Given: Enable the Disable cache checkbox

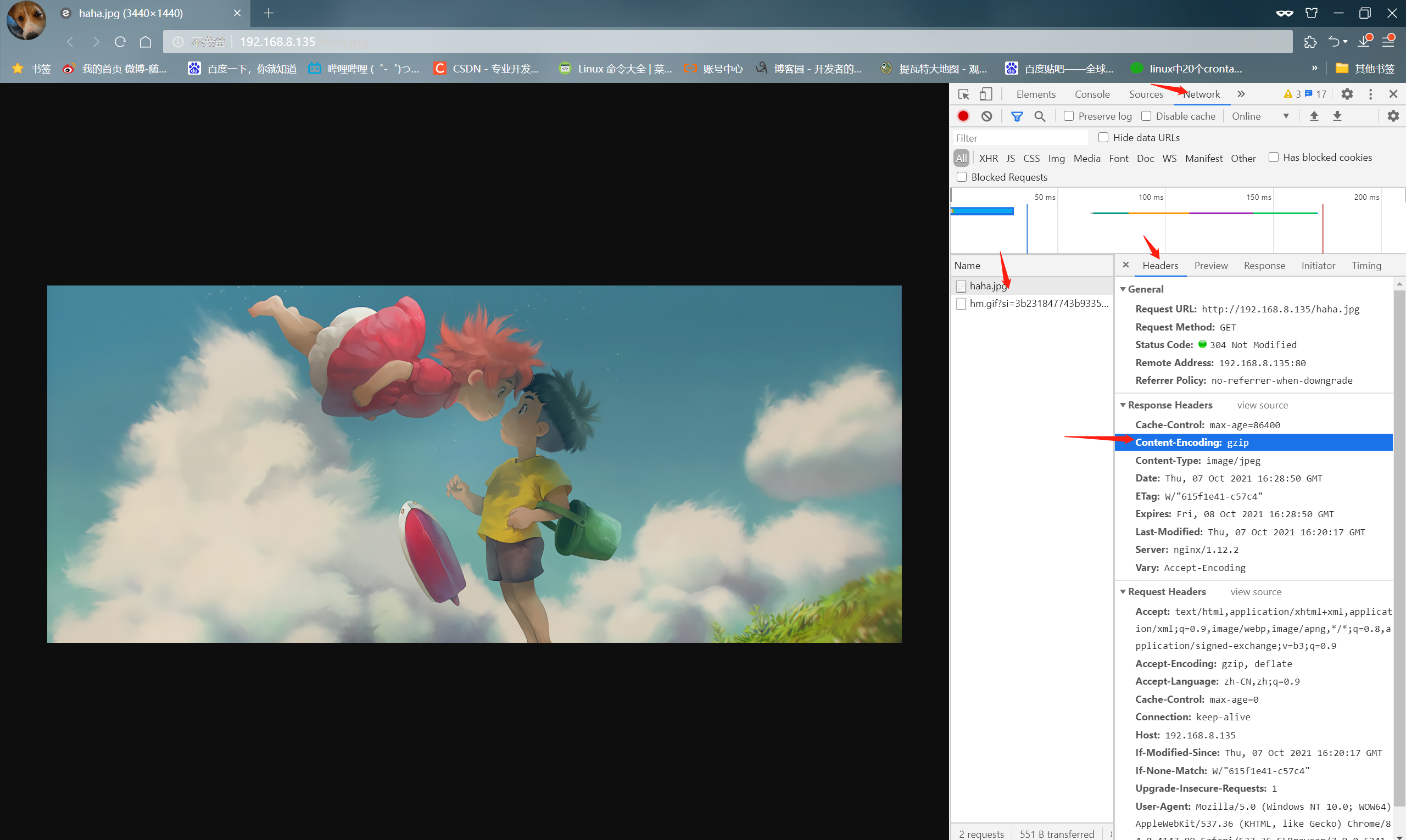Looking at the screenshot, I should coord(1147,116).
